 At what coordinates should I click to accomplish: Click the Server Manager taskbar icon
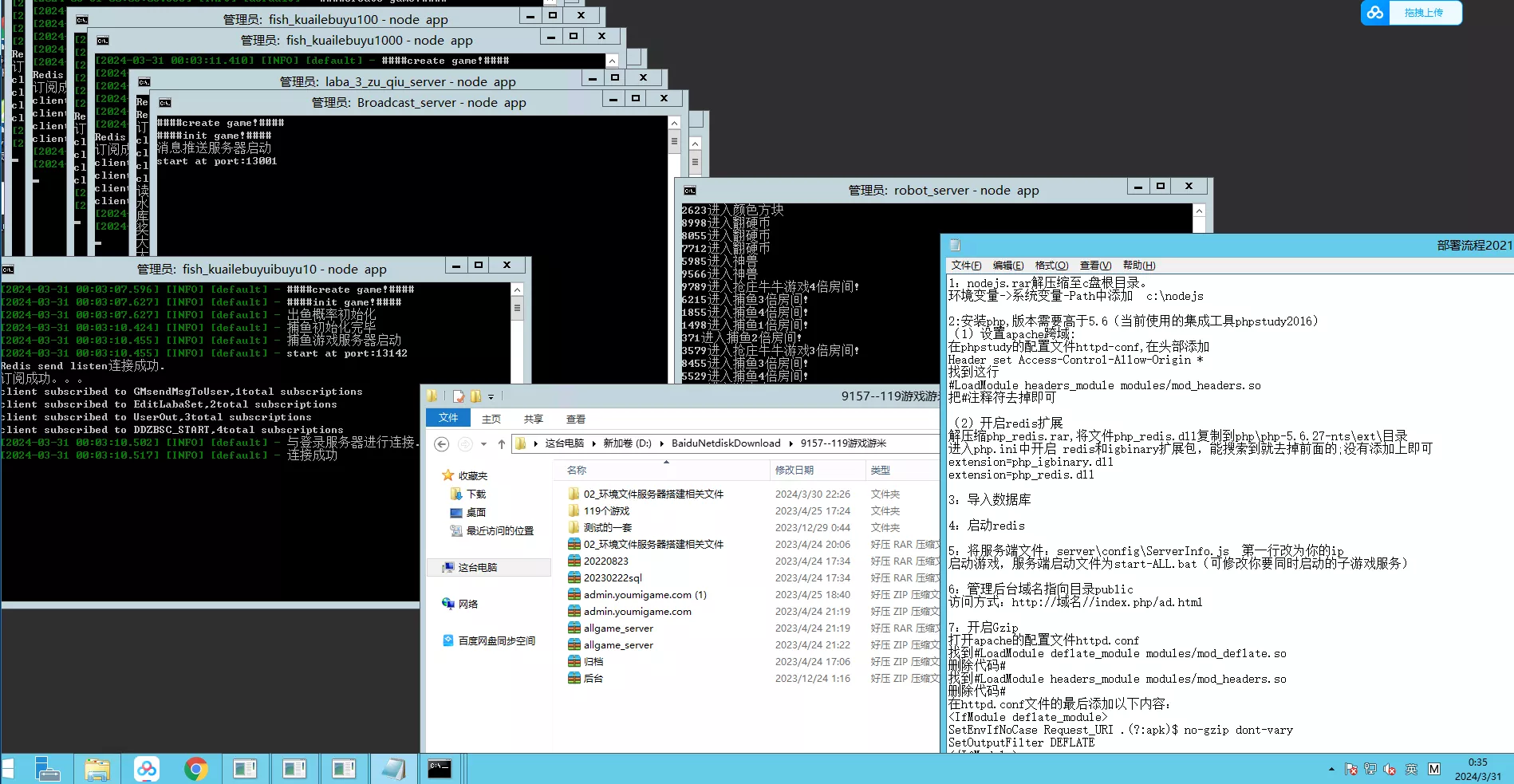[47, 769]
